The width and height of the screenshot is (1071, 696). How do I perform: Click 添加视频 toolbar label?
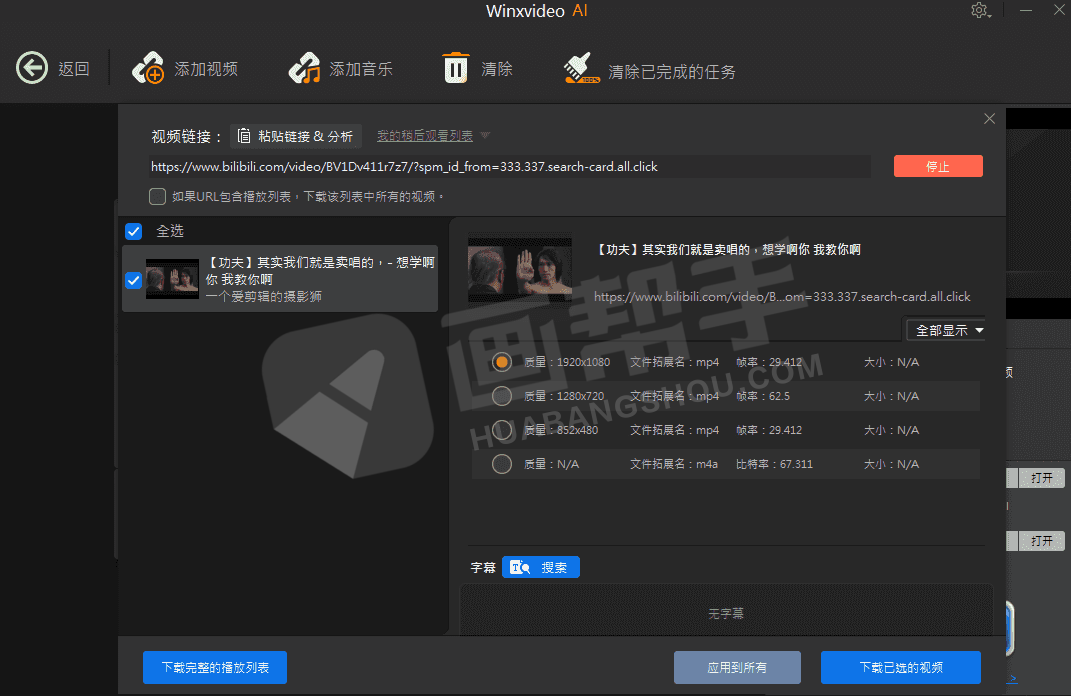point(206,69)
